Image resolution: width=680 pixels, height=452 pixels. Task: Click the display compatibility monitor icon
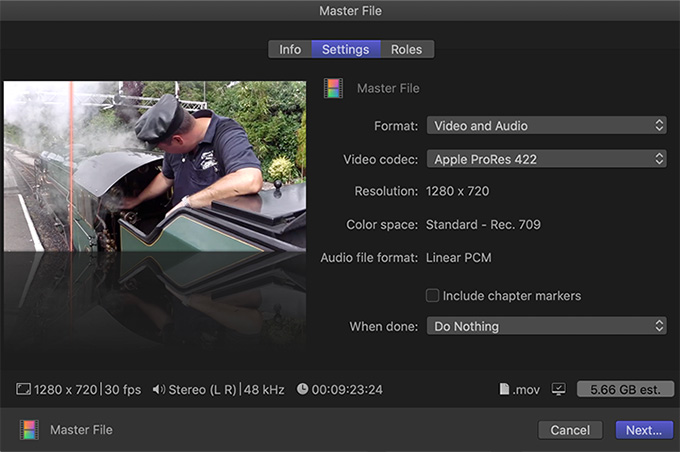click(559, 389)
